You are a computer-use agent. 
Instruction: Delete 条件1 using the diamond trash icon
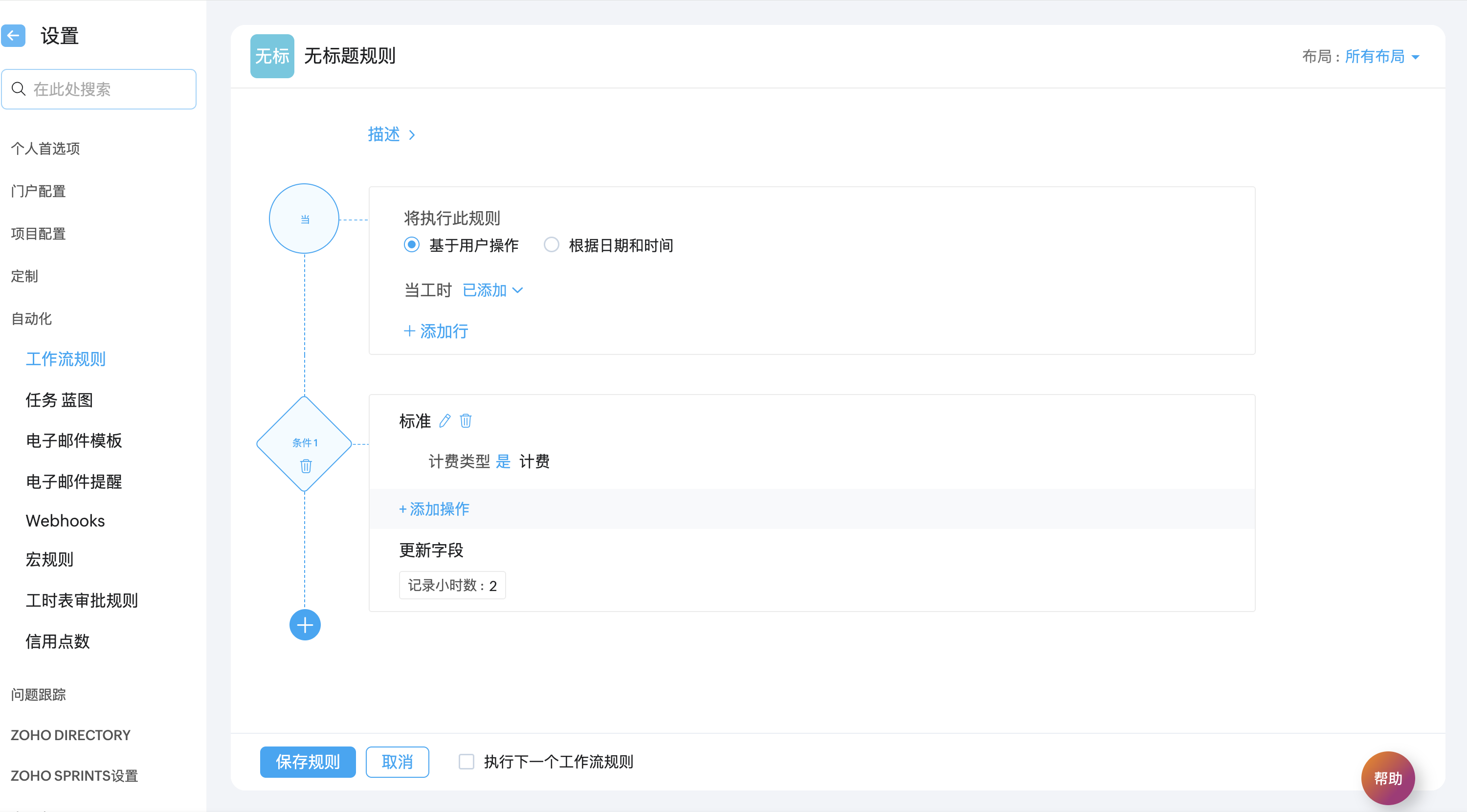(x=306, y=466)
